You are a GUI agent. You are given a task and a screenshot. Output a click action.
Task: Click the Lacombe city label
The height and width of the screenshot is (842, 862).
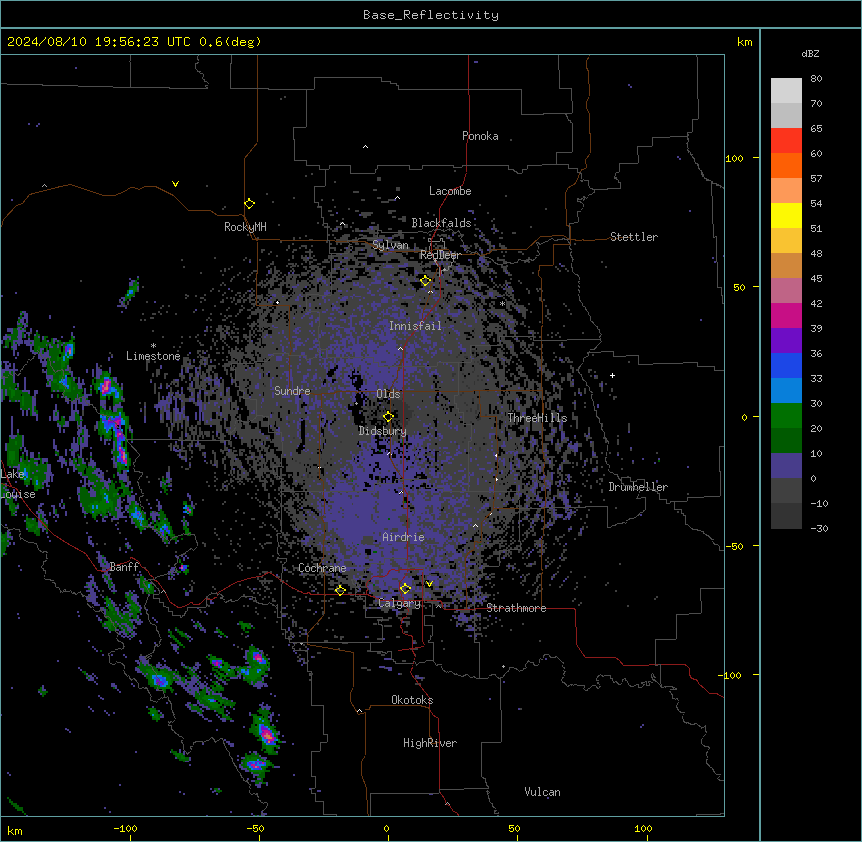[450, 191]
